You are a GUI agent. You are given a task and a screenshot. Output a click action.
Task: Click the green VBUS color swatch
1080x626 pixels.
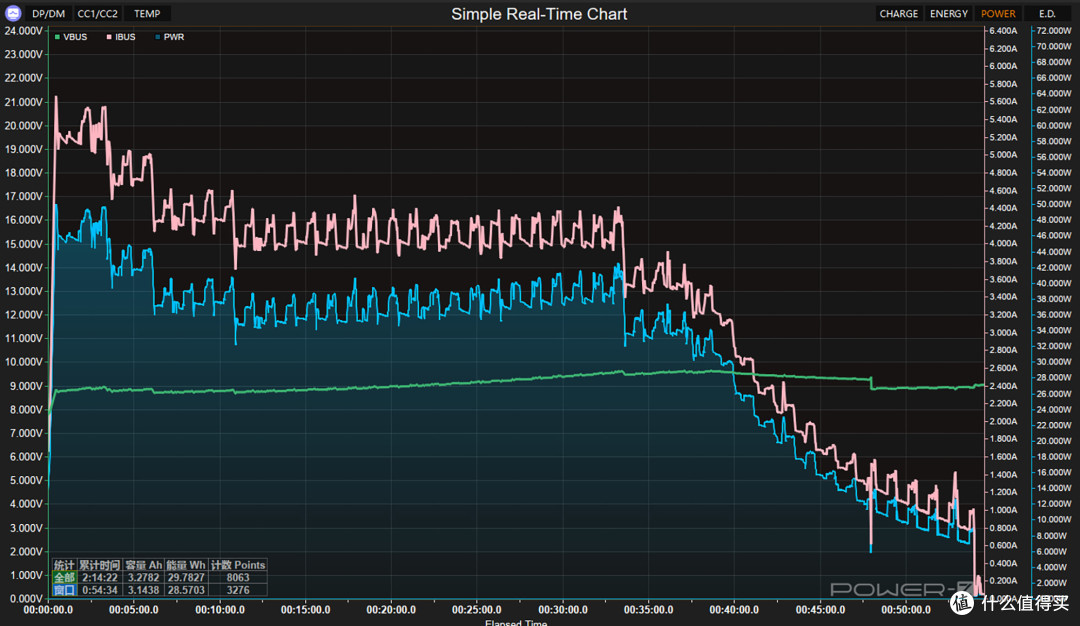[57, 37]
